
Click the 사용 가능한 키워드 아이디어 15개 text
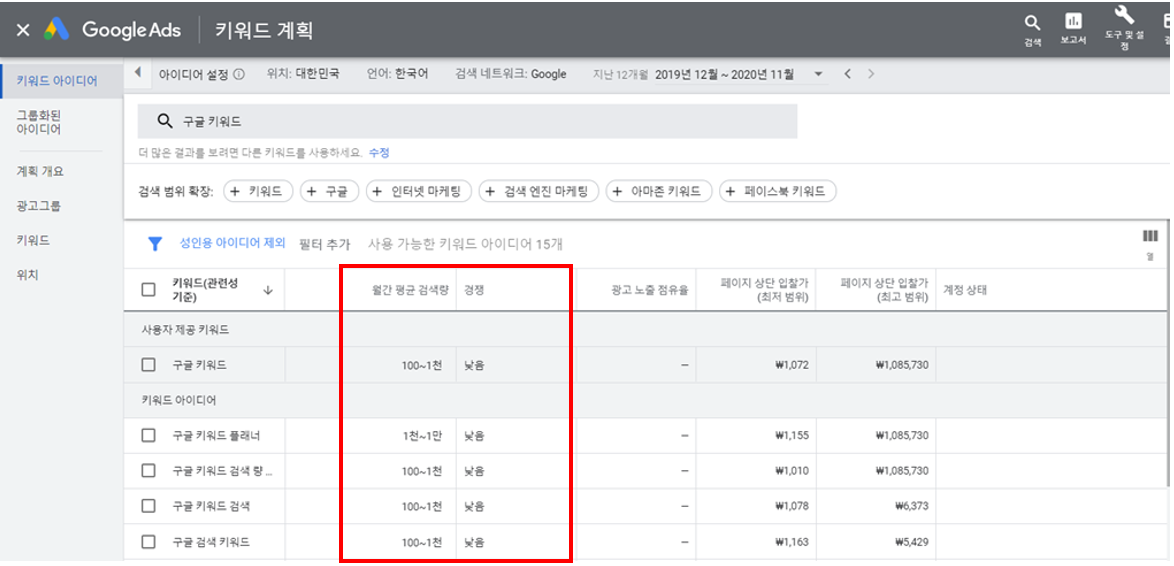pyautogui.click(x=465, y=243)
